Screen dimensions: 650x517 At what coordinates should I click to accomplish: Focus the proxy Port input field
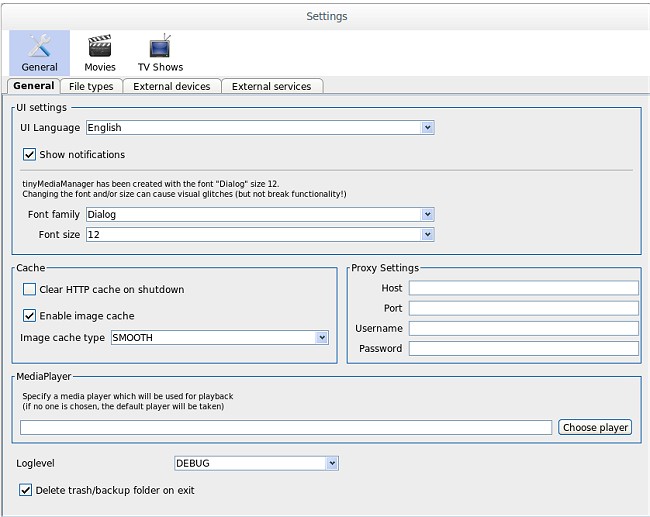coord(523,308)
